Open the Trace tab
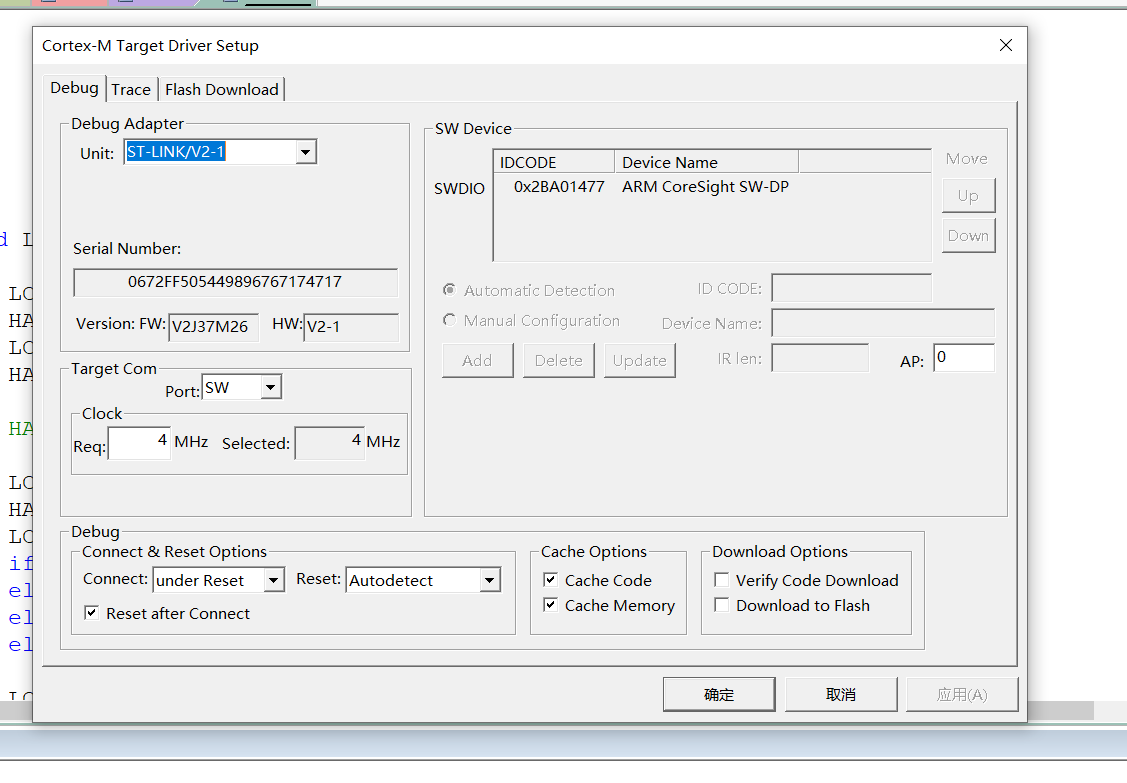Viewport: 1127px width, 783px height. click(131, 90)
